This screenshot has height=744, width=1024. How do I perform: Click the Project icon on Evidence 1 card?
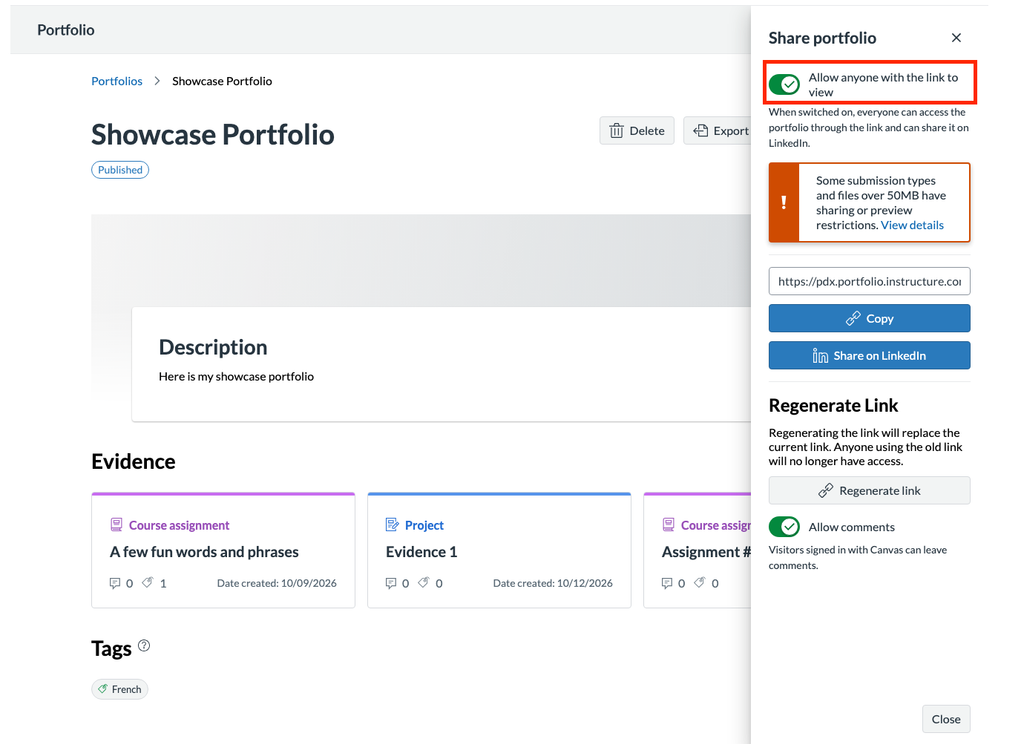[392, 525]
